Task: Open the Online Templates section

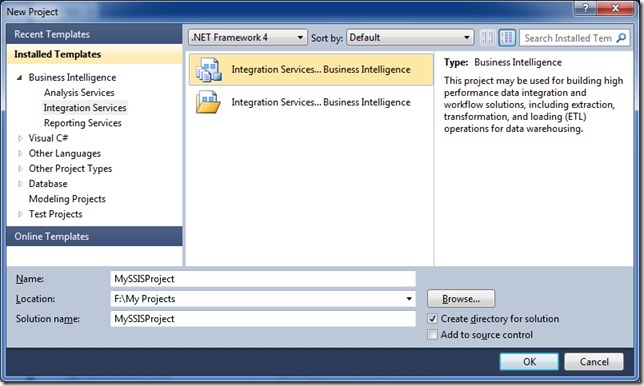Action: (94, 237)
